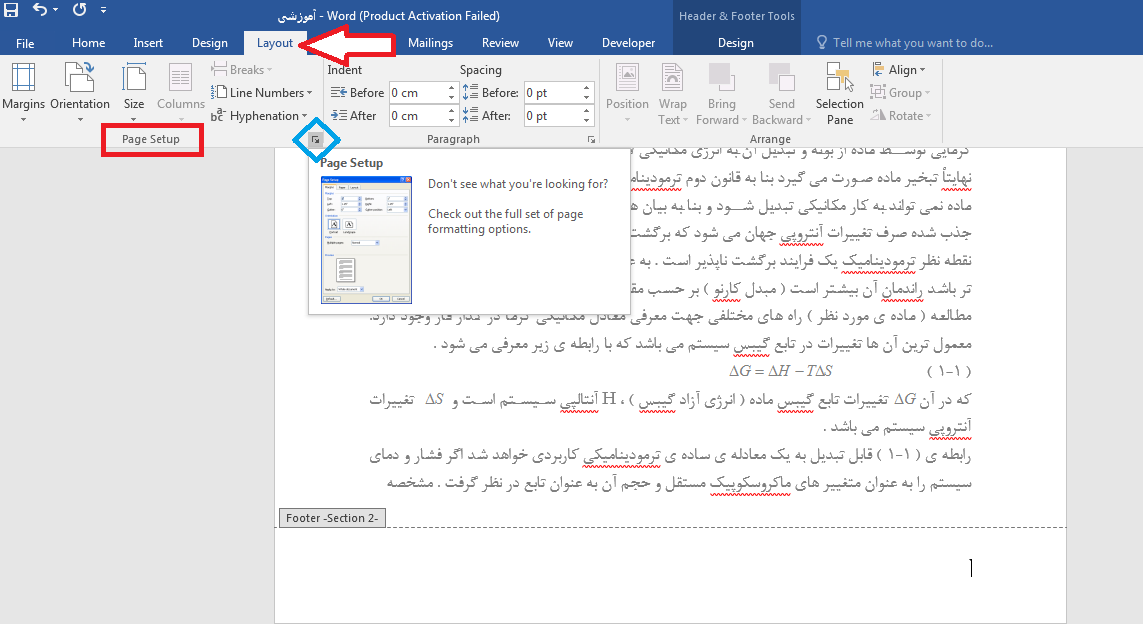
Task: Click the Undo arrow icon
Action: 40,12
